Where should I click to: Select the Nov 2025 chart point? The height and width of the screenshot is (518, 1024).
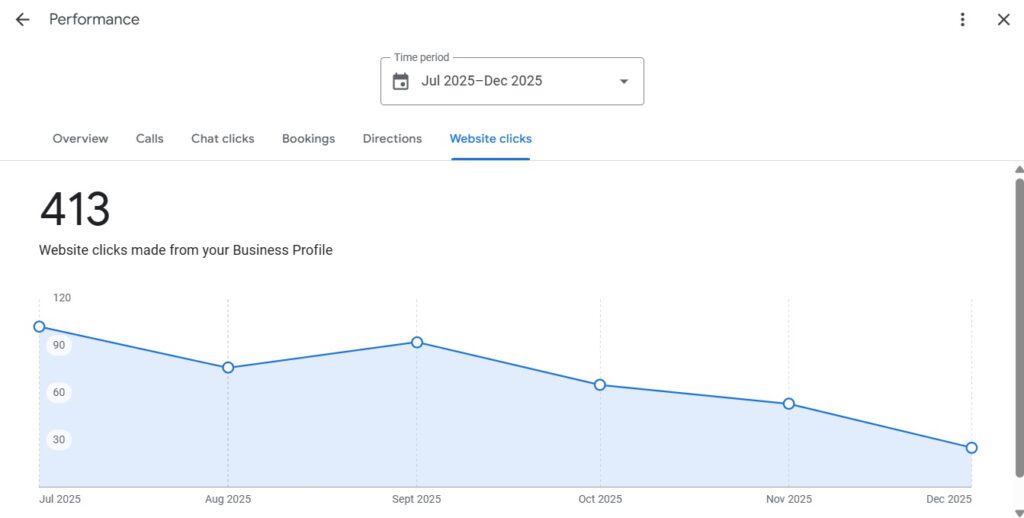point(789,404)
